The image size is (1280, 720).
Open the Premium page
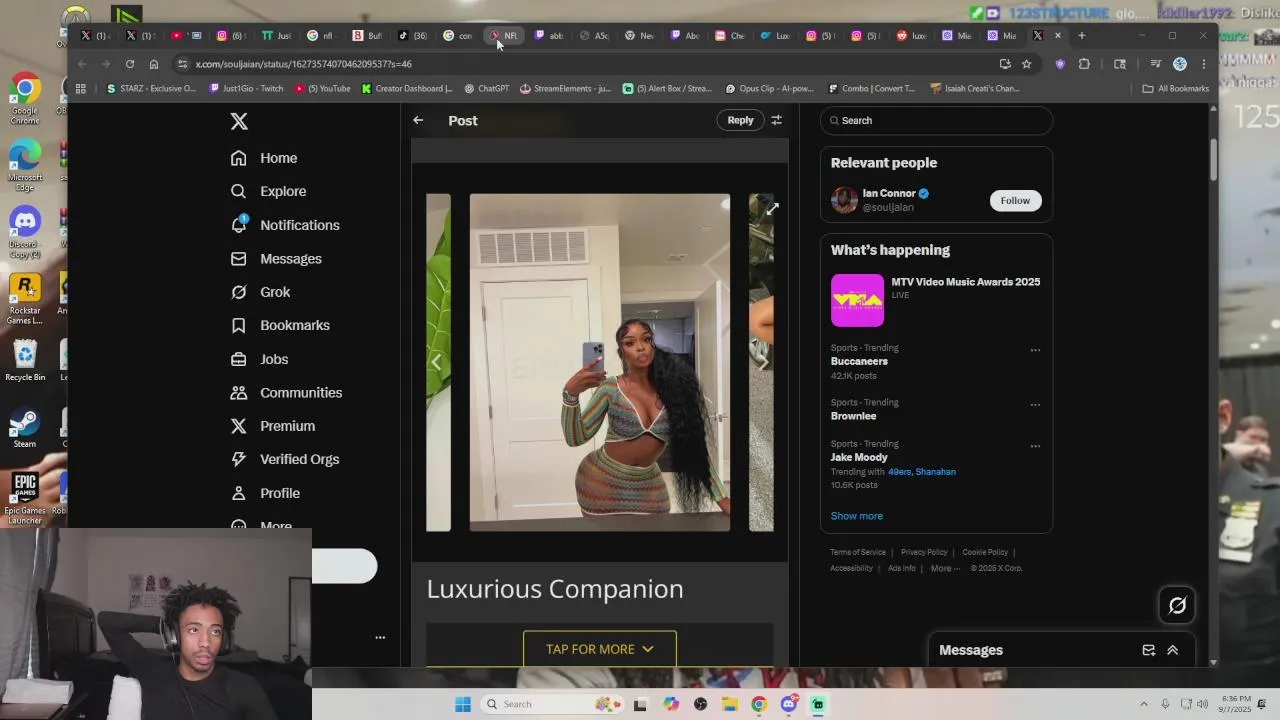pos(272,426)
